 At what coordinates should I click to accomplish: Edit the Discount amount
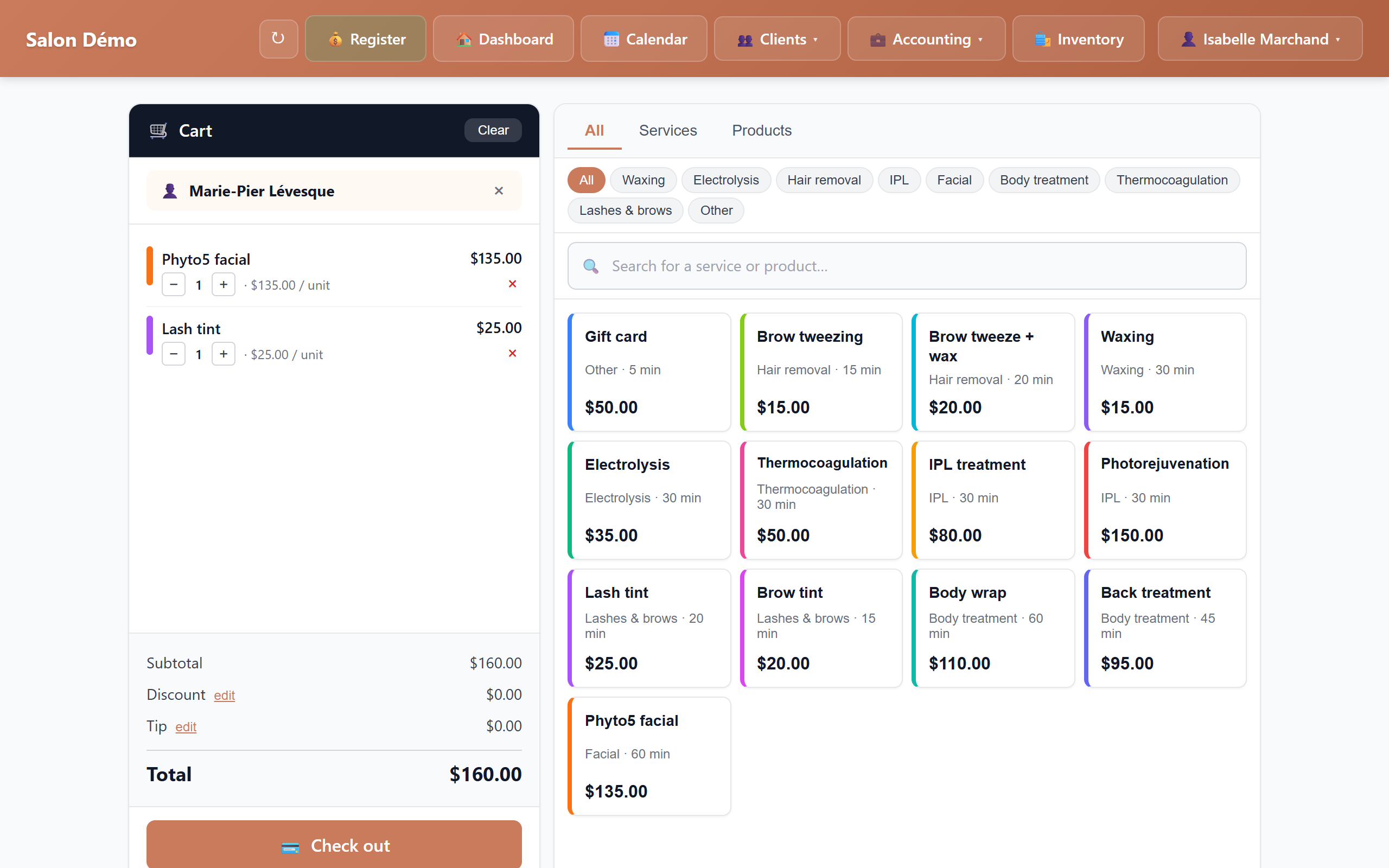point(225,695)
